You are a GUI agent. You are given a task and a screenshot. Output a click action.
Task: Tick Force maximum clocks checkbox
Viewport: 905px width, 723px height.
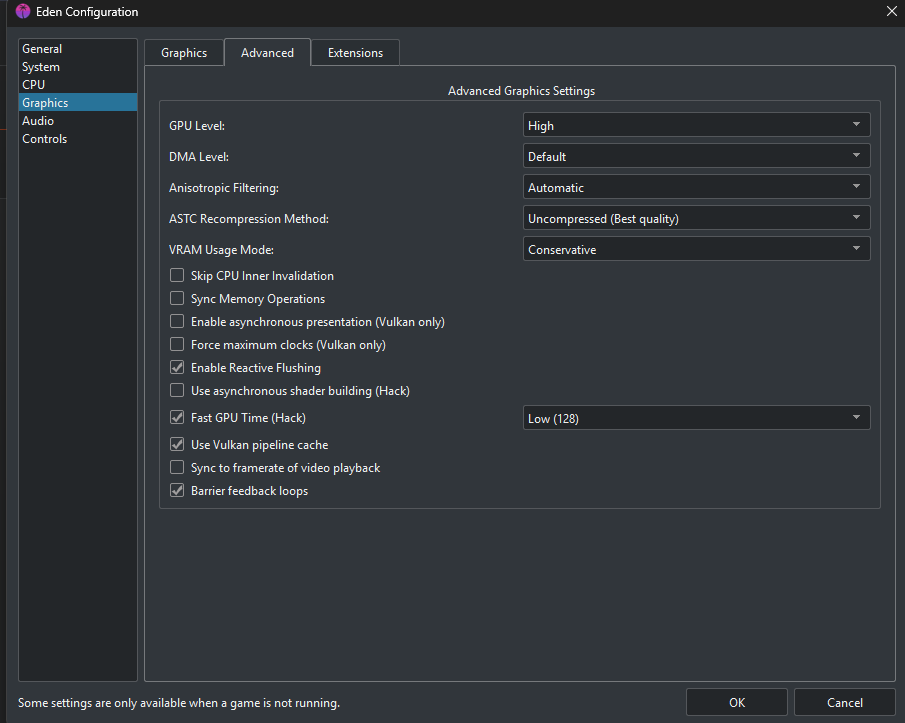[177, 344]
